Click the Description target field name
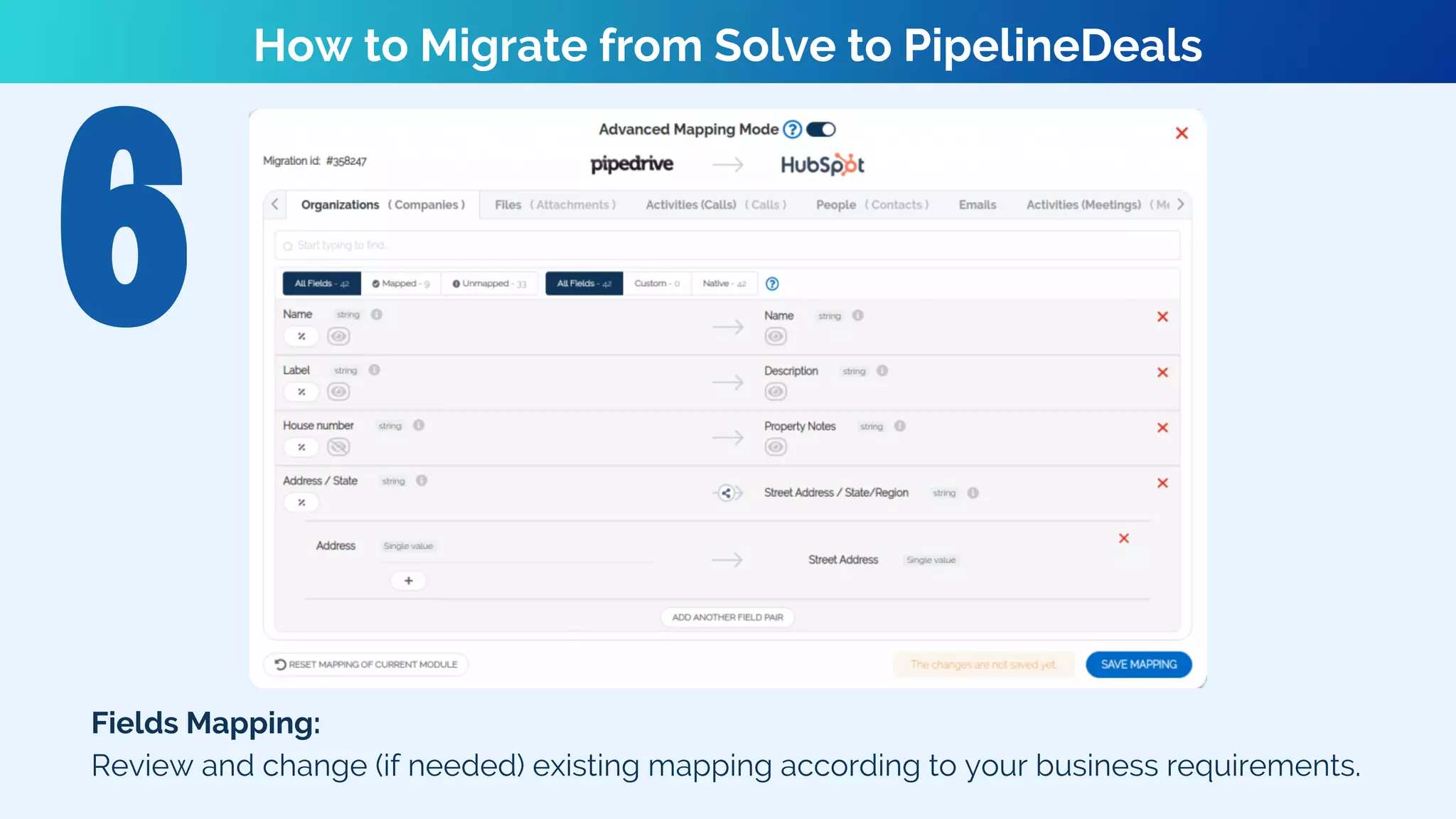1456x819 pixels. click(x=791, y=370)
